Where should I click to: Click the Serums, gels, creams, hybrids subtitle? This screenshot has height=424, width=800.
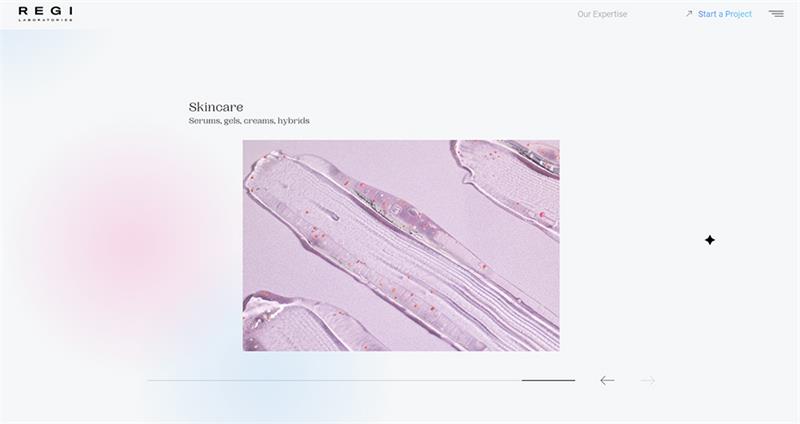(x=249, y=121)
